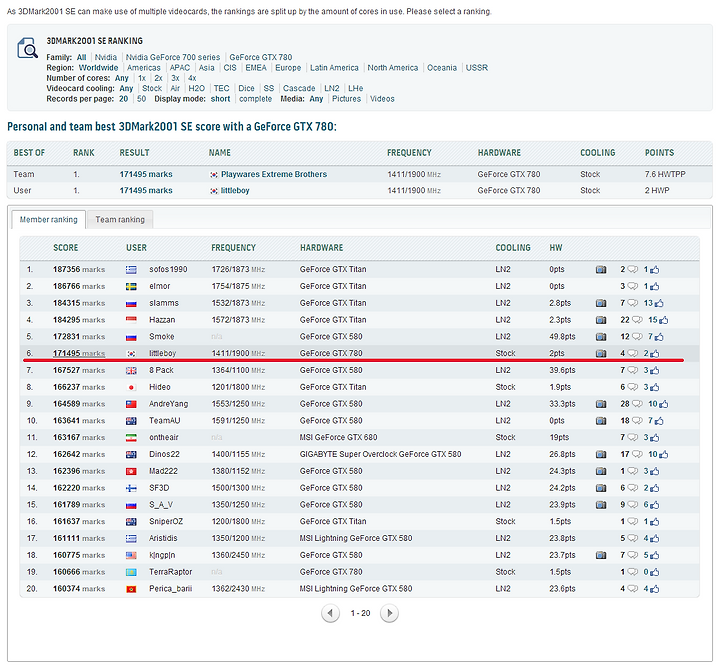This screenshot has height=667, width=720.
Task: Click thumbs-up icon for 8 Pack
Action: [x=654, y=370]
